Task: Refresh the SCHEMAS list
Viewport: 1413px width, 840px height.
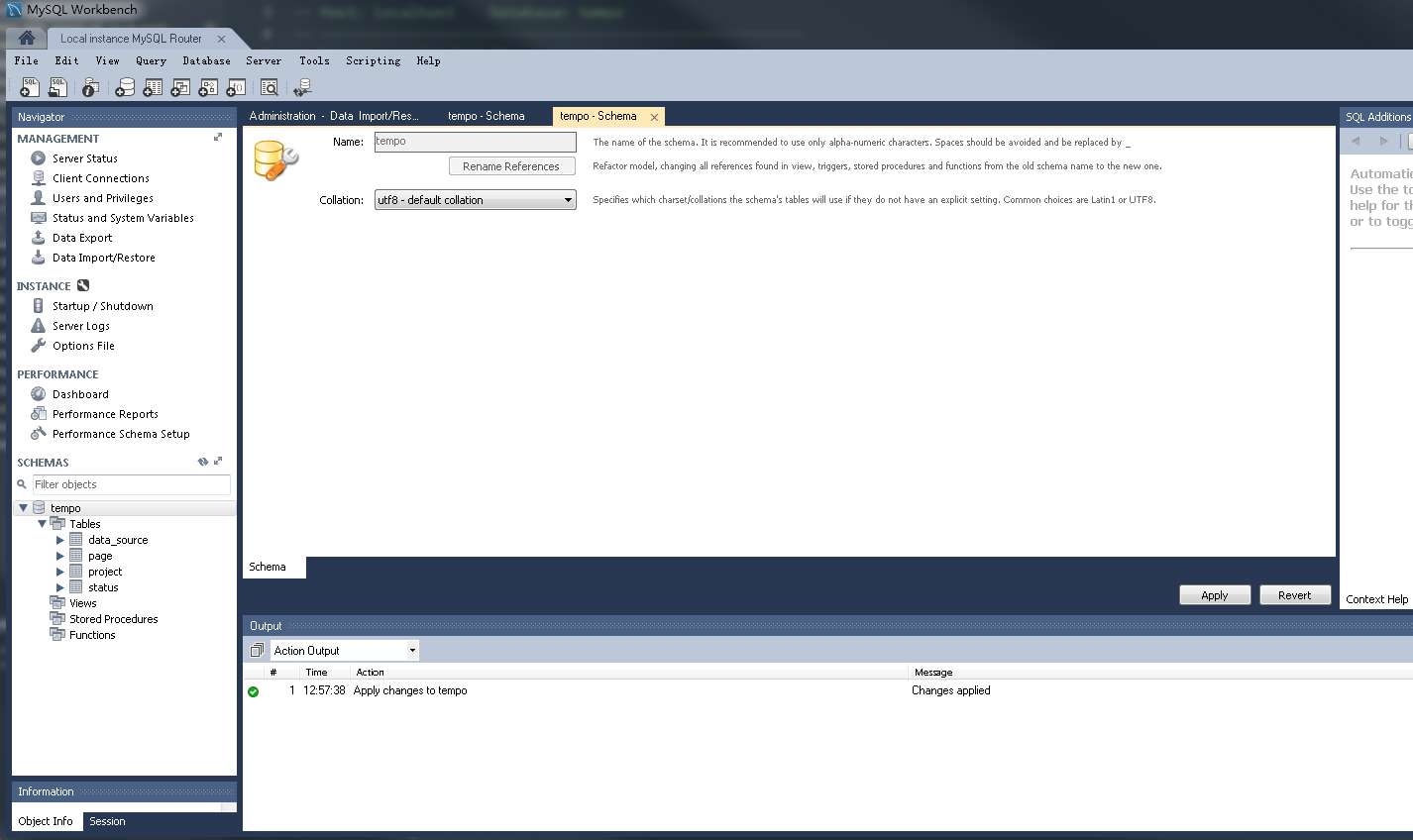Action: 203,462
